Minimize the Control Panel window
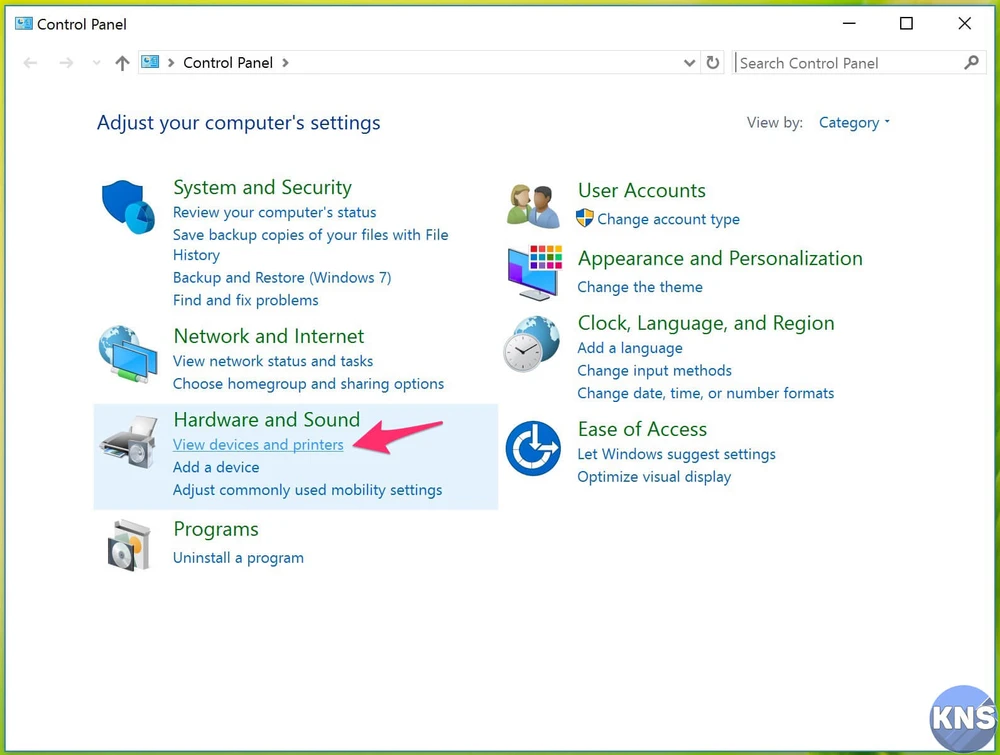 849,24
